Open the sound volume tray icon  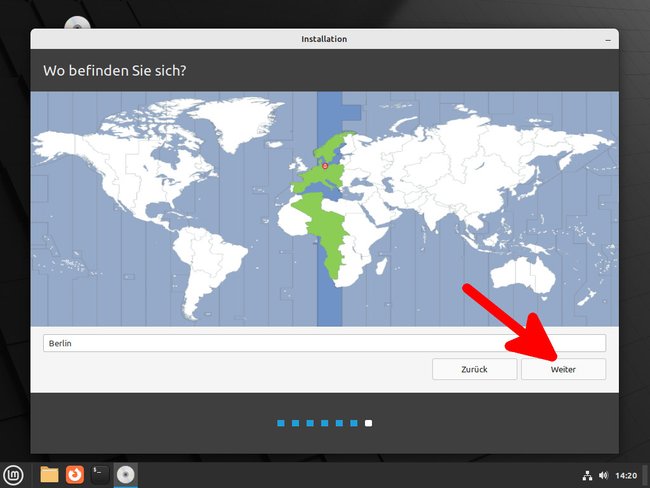coord(603,476)
